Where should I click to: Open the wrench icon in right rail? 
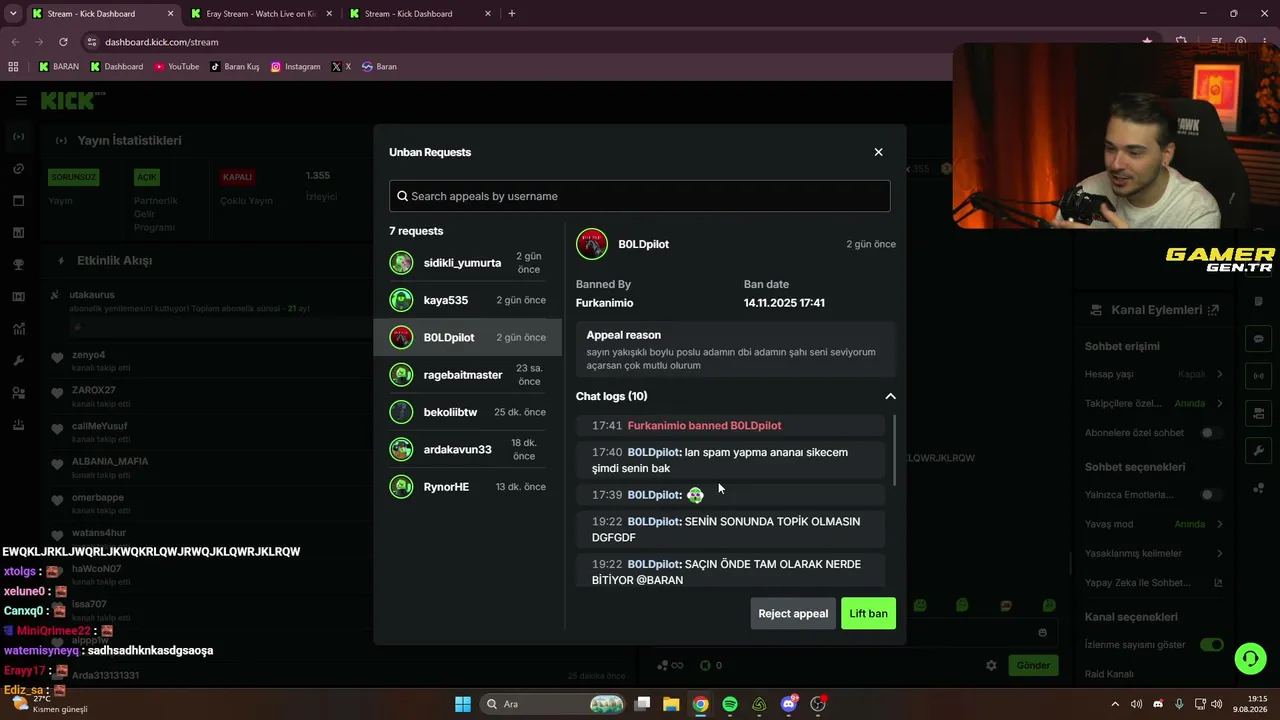click(1259, 451)
